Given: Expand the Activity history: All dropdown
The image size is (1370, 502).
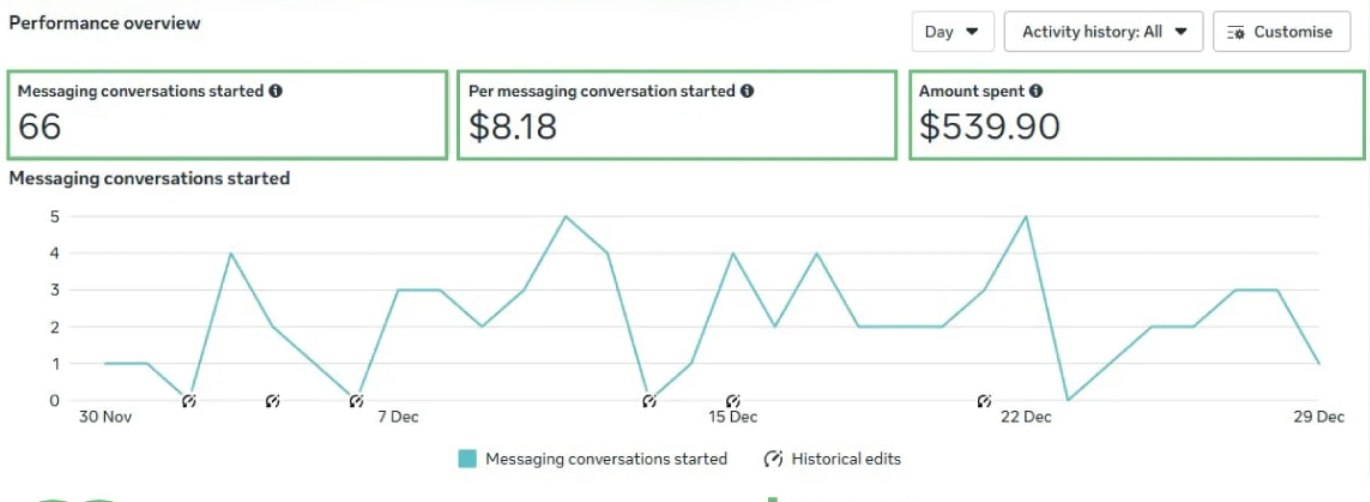Looking at the screenshot, I should (1103, 32).
